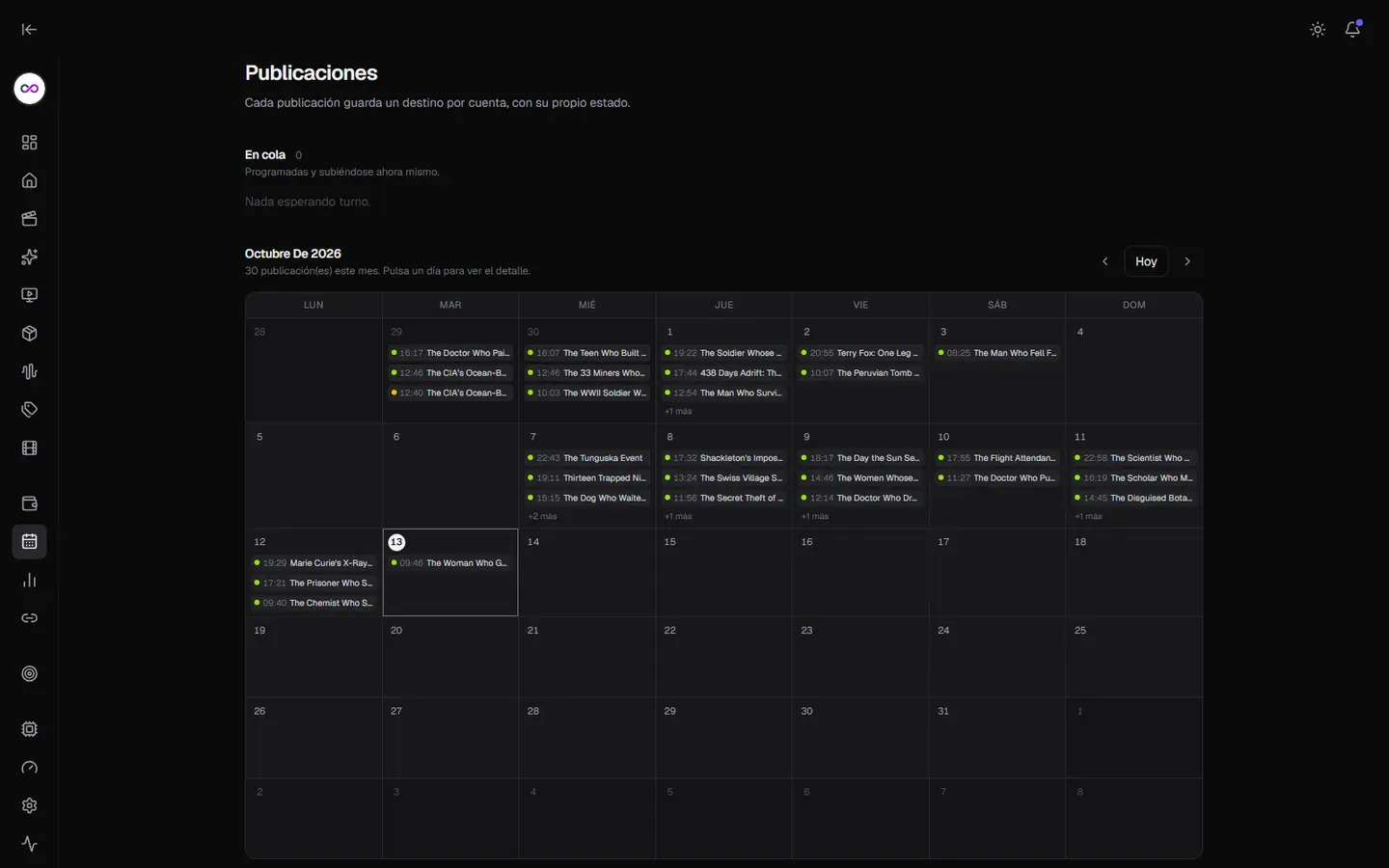Open the audio waveform icon in sidebar

pyautogui.click(x=30, y=371)
